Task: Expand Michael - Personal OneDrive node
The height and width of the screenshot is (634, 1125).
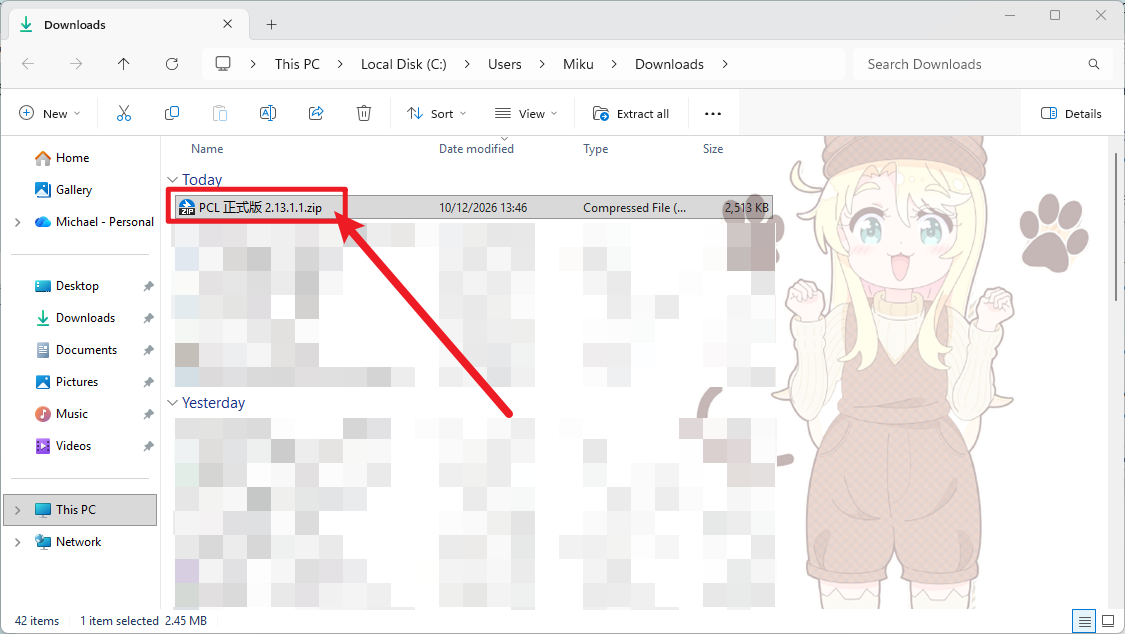Action: (x=17, y=222)
